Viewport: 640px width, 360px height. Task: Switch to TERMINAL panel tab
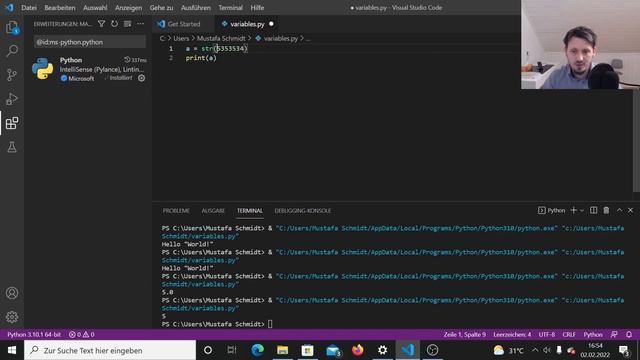tap(249, 211)
